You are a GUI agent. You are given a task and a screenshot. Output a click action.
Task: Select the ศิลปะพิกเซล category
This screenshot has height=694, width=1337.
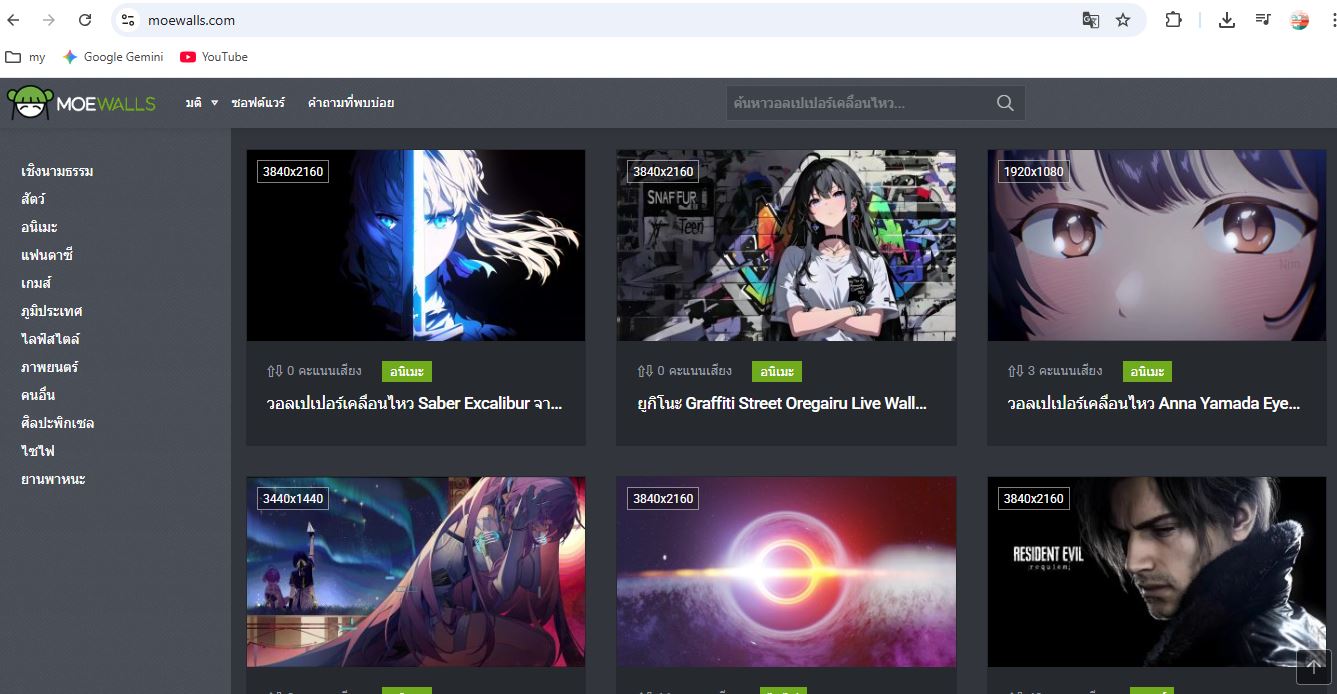click(x=57, y=423)
